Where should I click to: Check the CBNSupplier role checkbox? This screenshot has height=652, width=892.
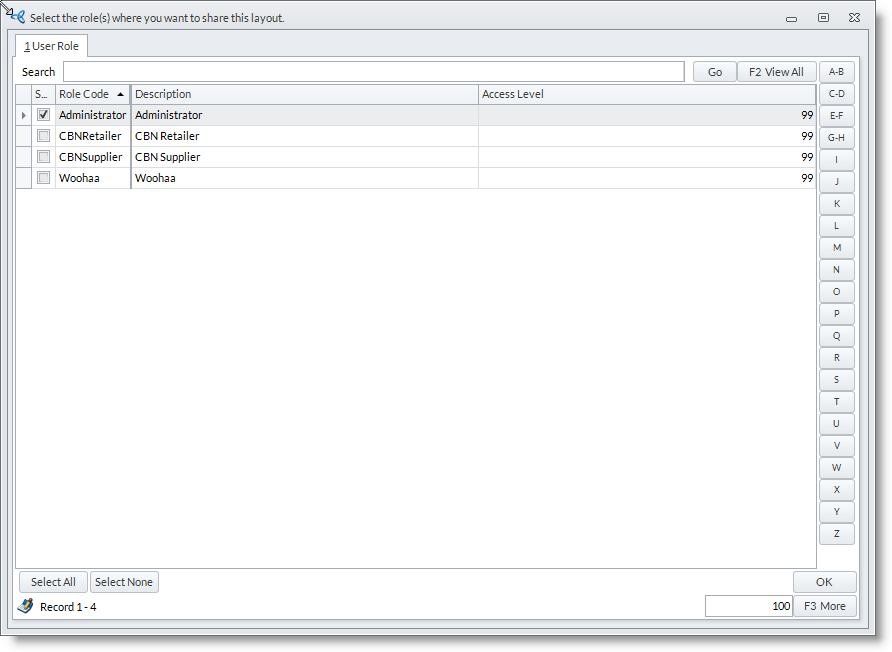point(43,156)
